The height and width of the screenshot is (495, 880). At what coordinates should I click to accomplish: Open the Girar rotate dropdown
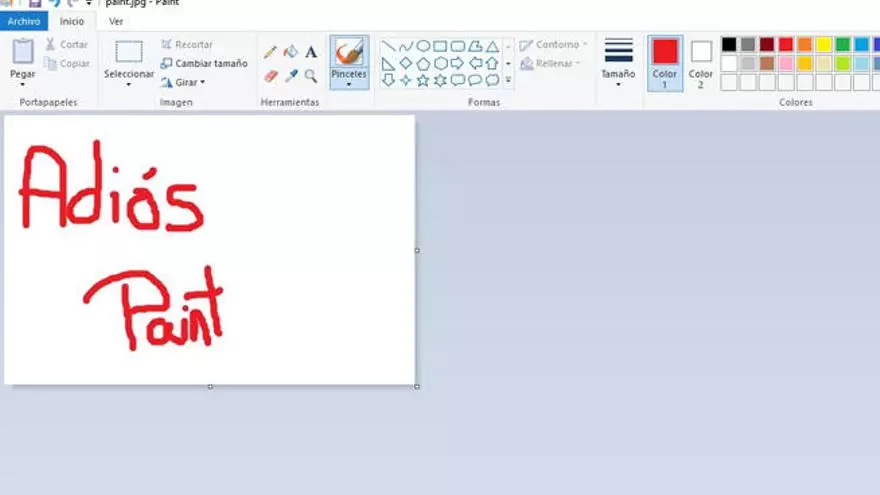pos(185,82)
